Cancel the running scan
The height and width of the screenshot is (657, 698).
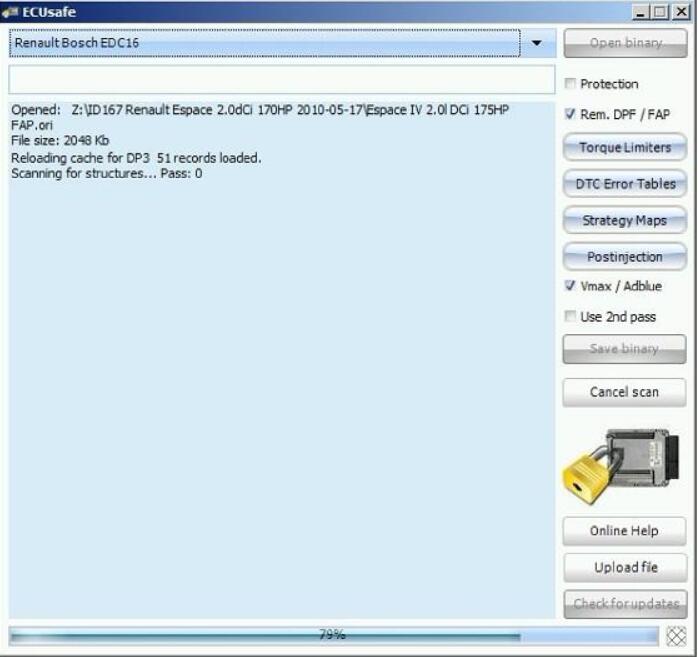[x=624, y=392]
